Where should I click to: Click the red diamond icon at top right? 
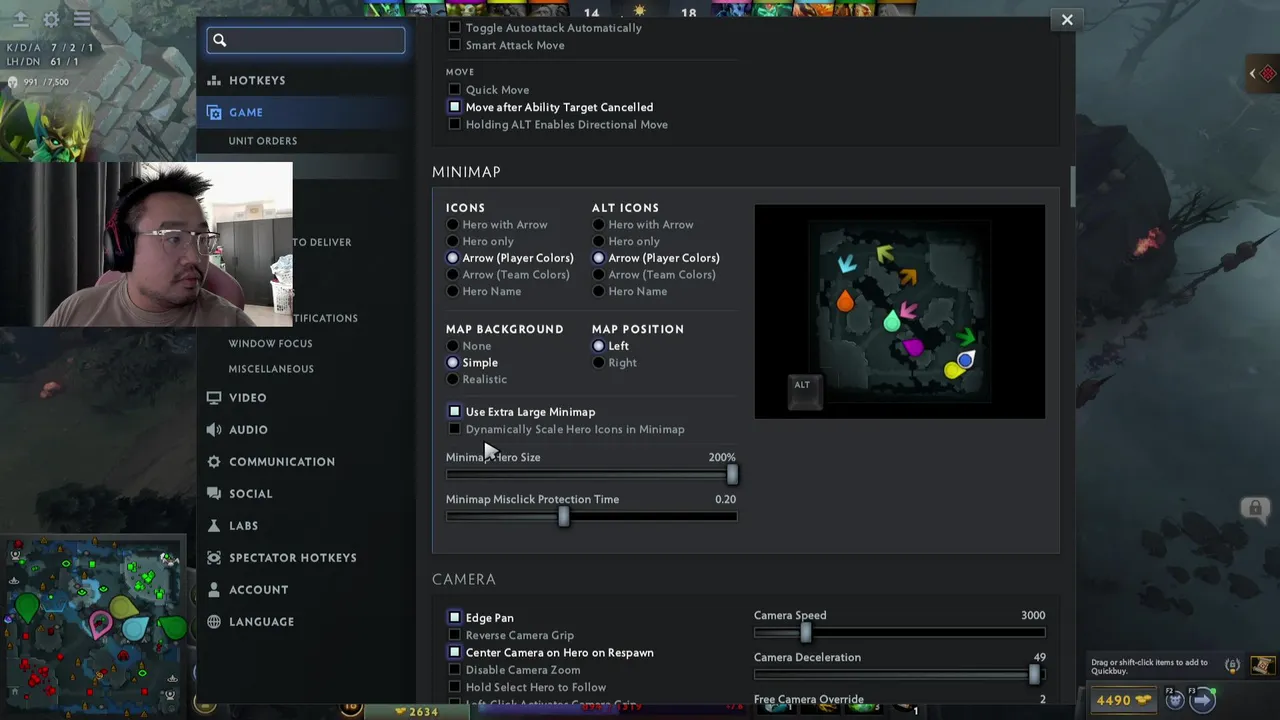1268,73
